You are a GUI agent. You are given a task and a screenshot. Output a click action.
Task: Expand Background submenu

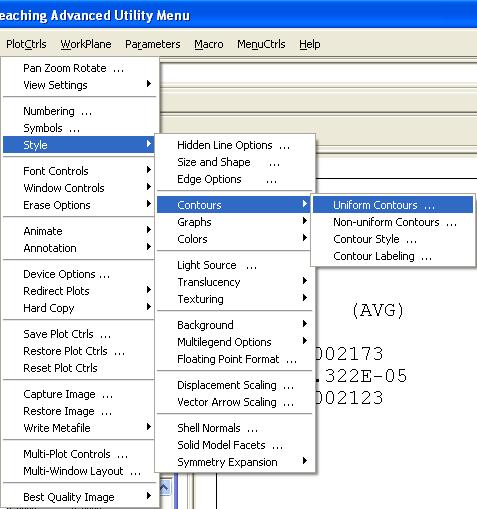[235, 325]
